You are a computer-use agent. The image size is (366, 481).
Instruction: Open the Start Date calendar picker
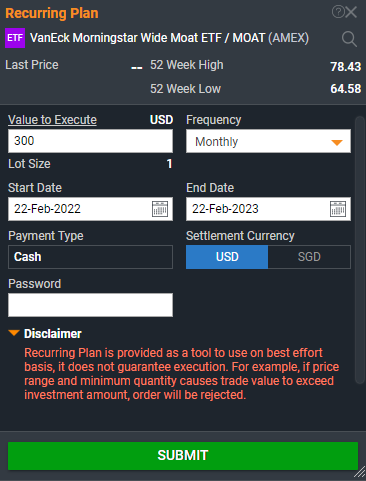tap(160, 209)
